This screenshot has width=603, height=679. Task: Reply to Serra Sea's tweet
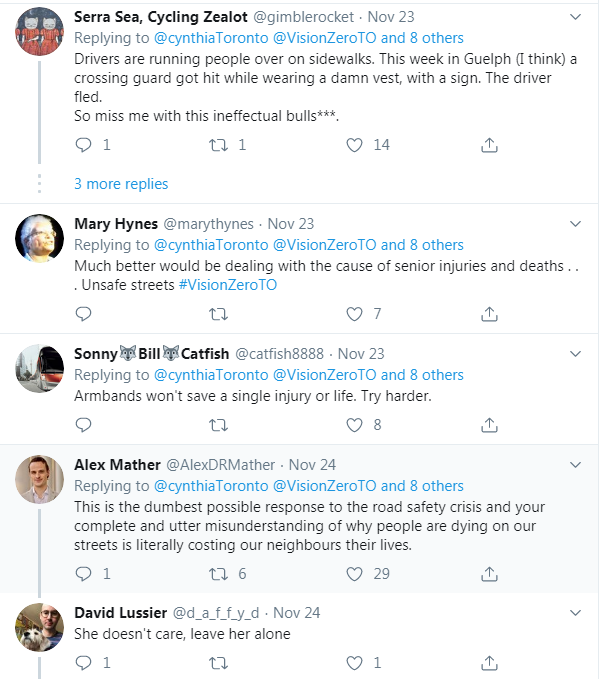[x=84, y=145]
